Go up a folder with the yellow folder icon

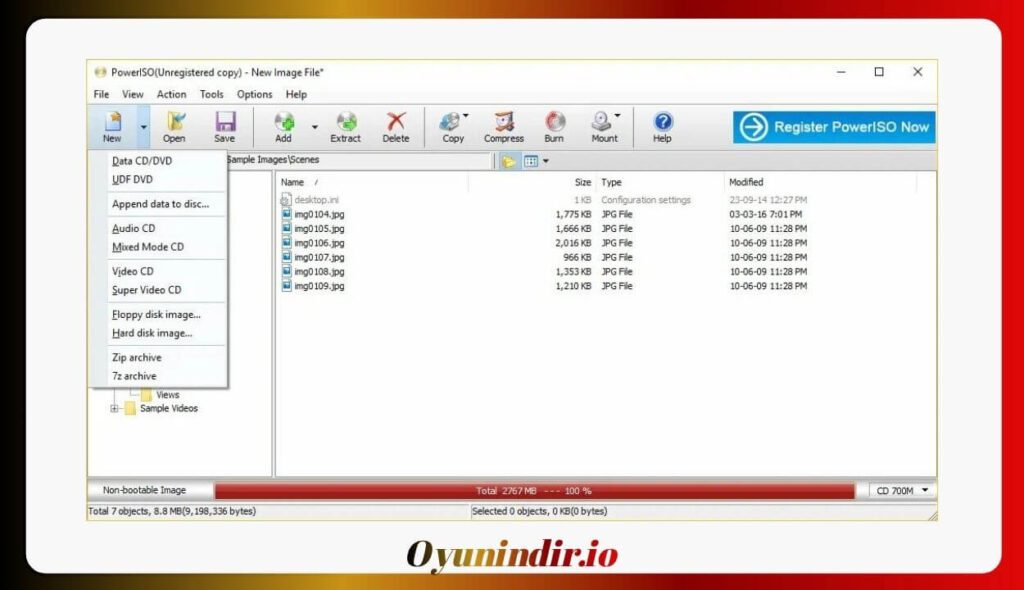click(x=508, y=161)
